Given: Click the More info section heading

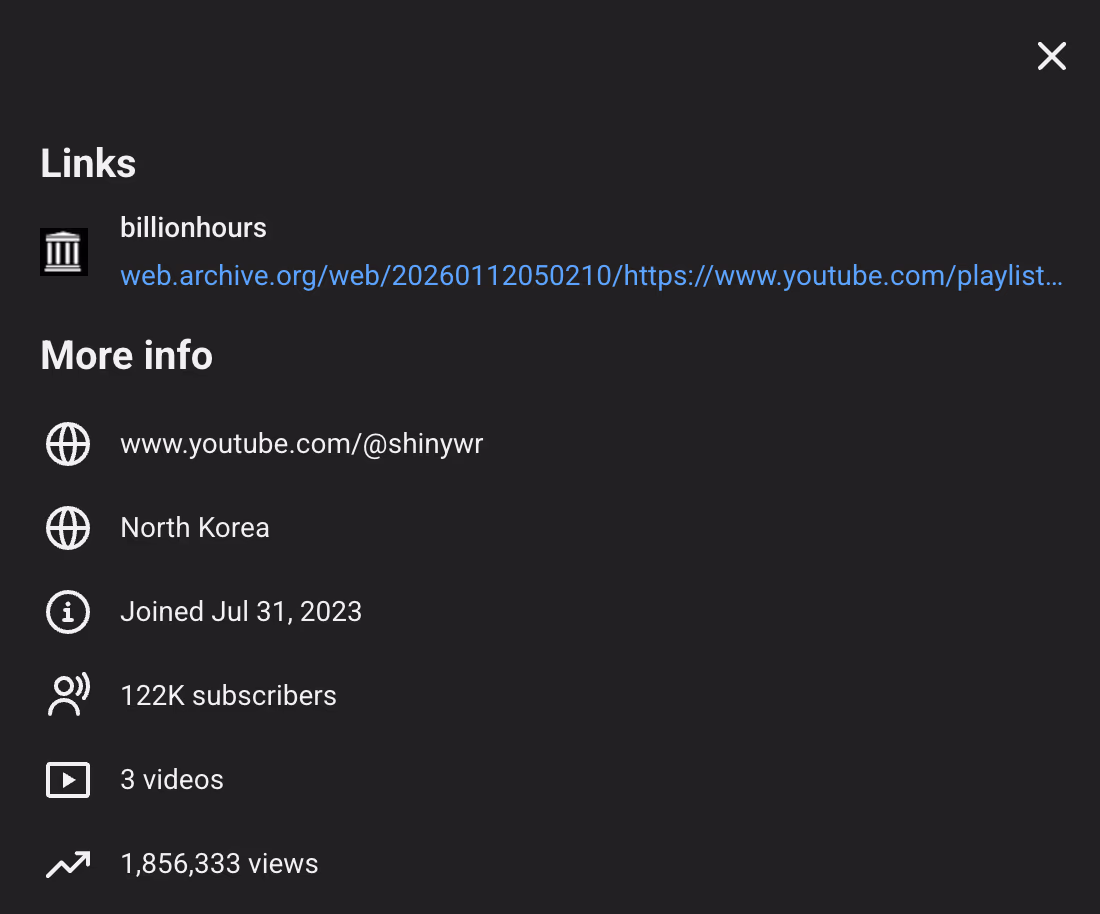Looking at the screenshot, I should (x=127, y=355).
